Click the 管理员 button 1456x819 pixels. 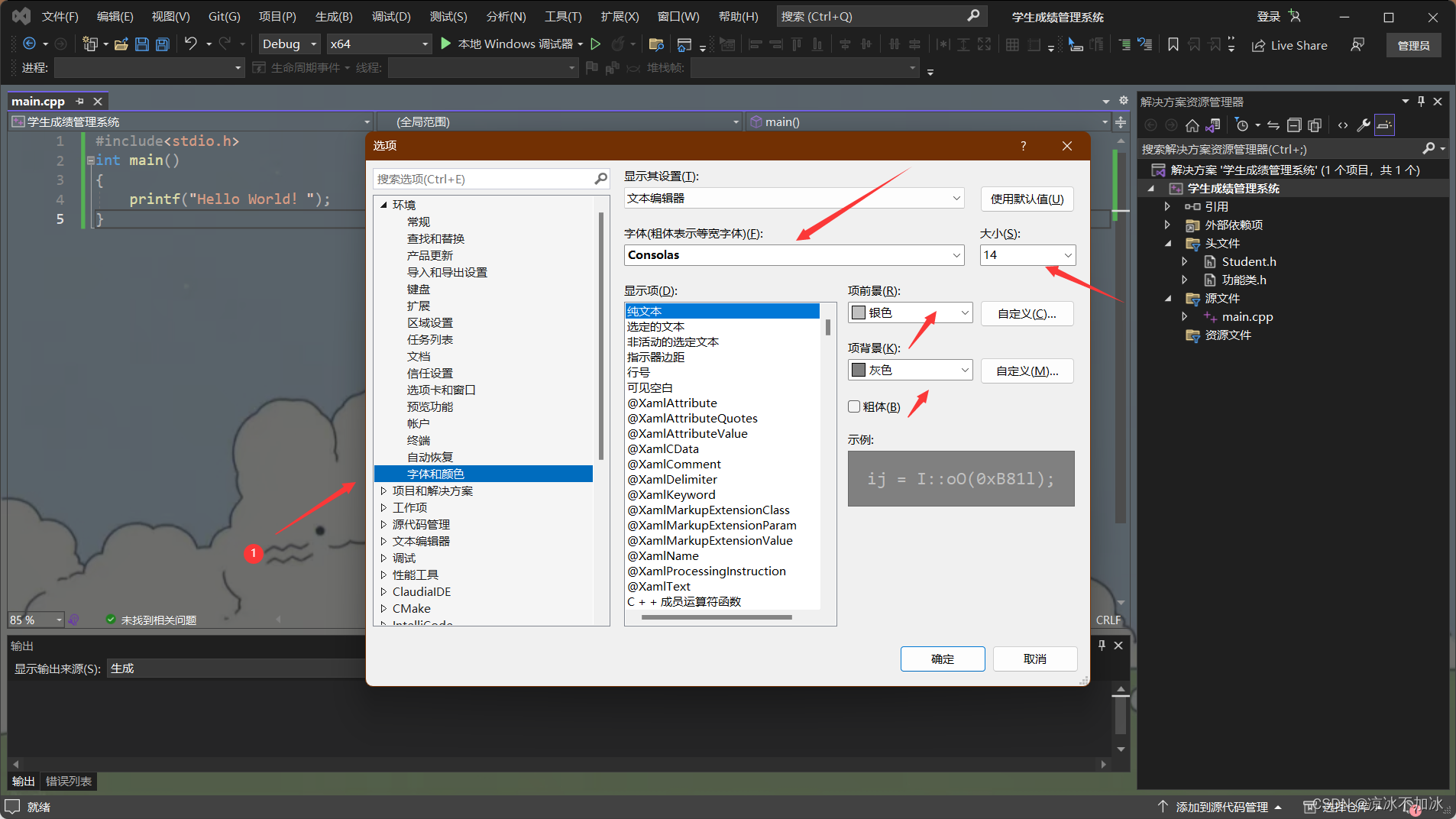(x=1414, y=45)
